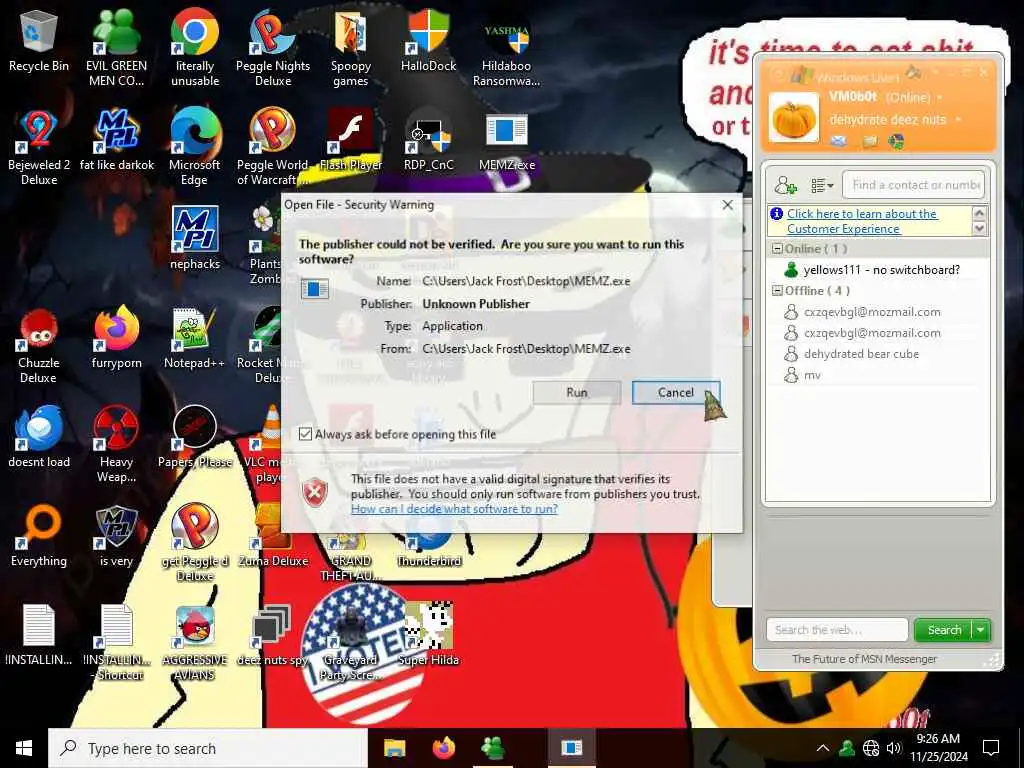The image size is (1024, 768).
Task: Select the RDP_CnC desktop shortcut
Action: point(428,140)
